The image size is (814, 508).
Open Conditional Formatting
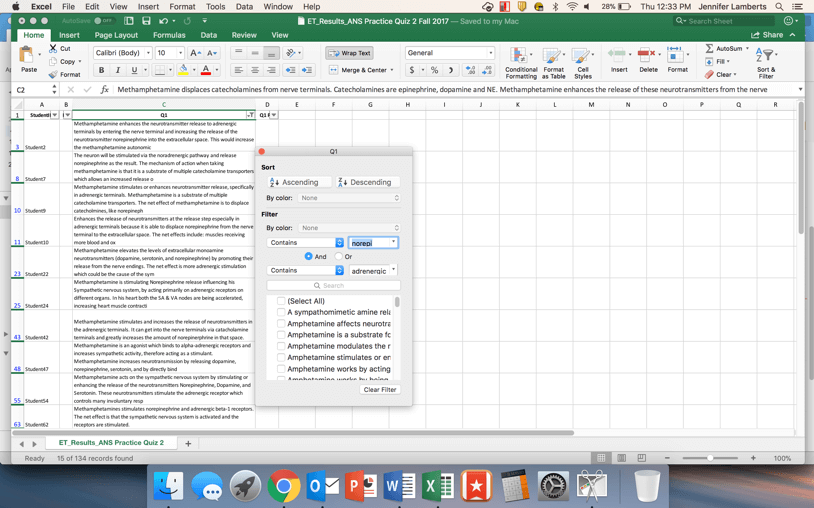521,63
